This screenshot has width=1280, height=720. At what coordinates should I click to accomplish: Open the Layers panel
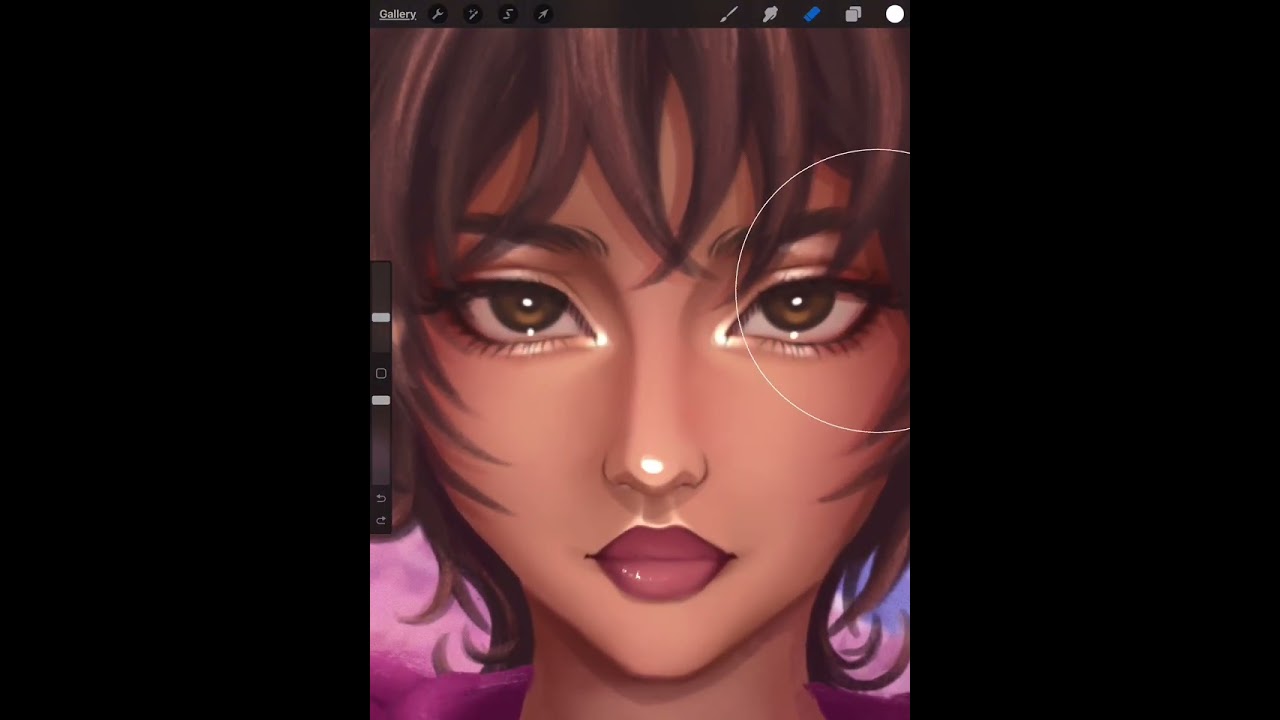coord(853,14)
